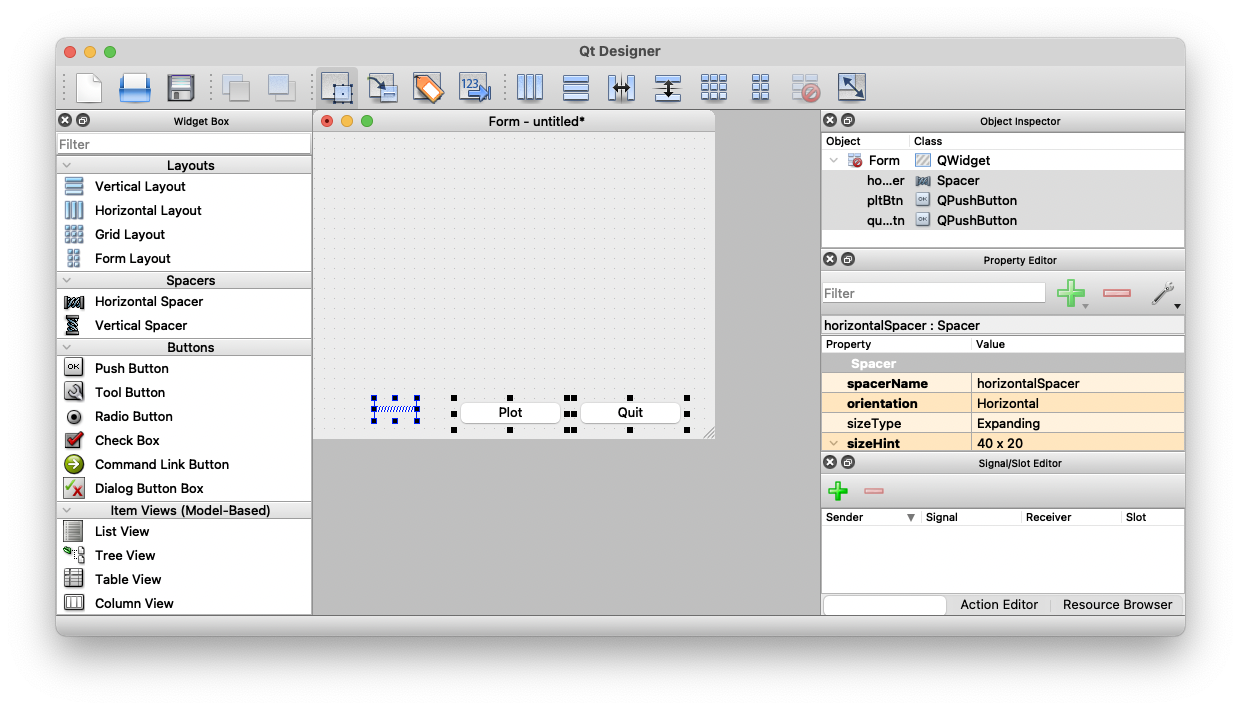Sort connections by the Sender column header
Screen dimensions: 1241x710
(870, 517)
